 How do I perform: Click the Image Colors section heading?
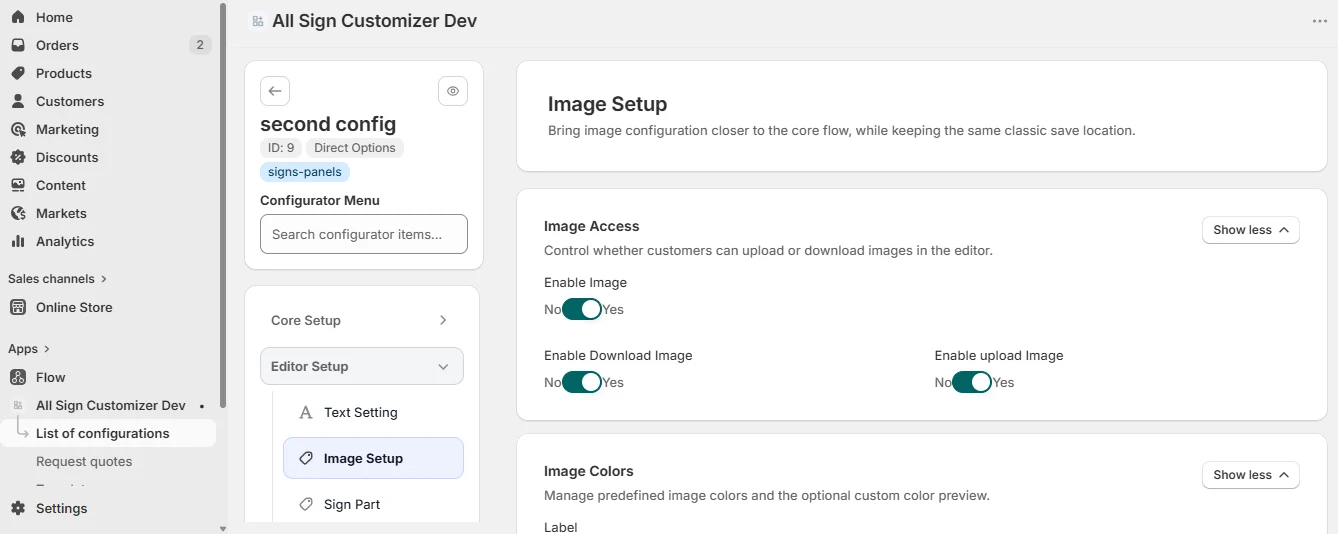589,471
